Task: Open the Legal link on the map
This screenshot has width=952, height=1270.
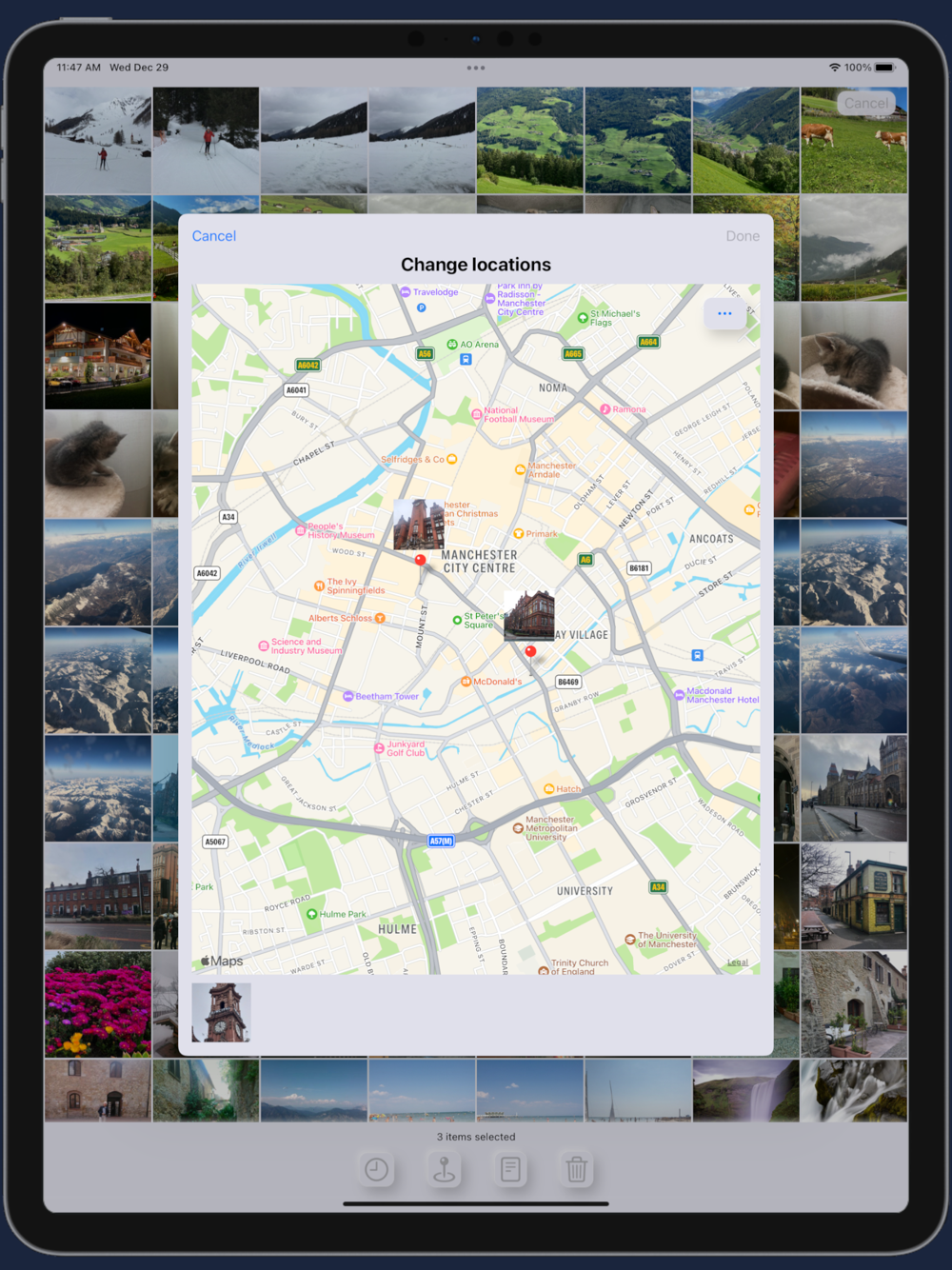Action: [738, 962]
